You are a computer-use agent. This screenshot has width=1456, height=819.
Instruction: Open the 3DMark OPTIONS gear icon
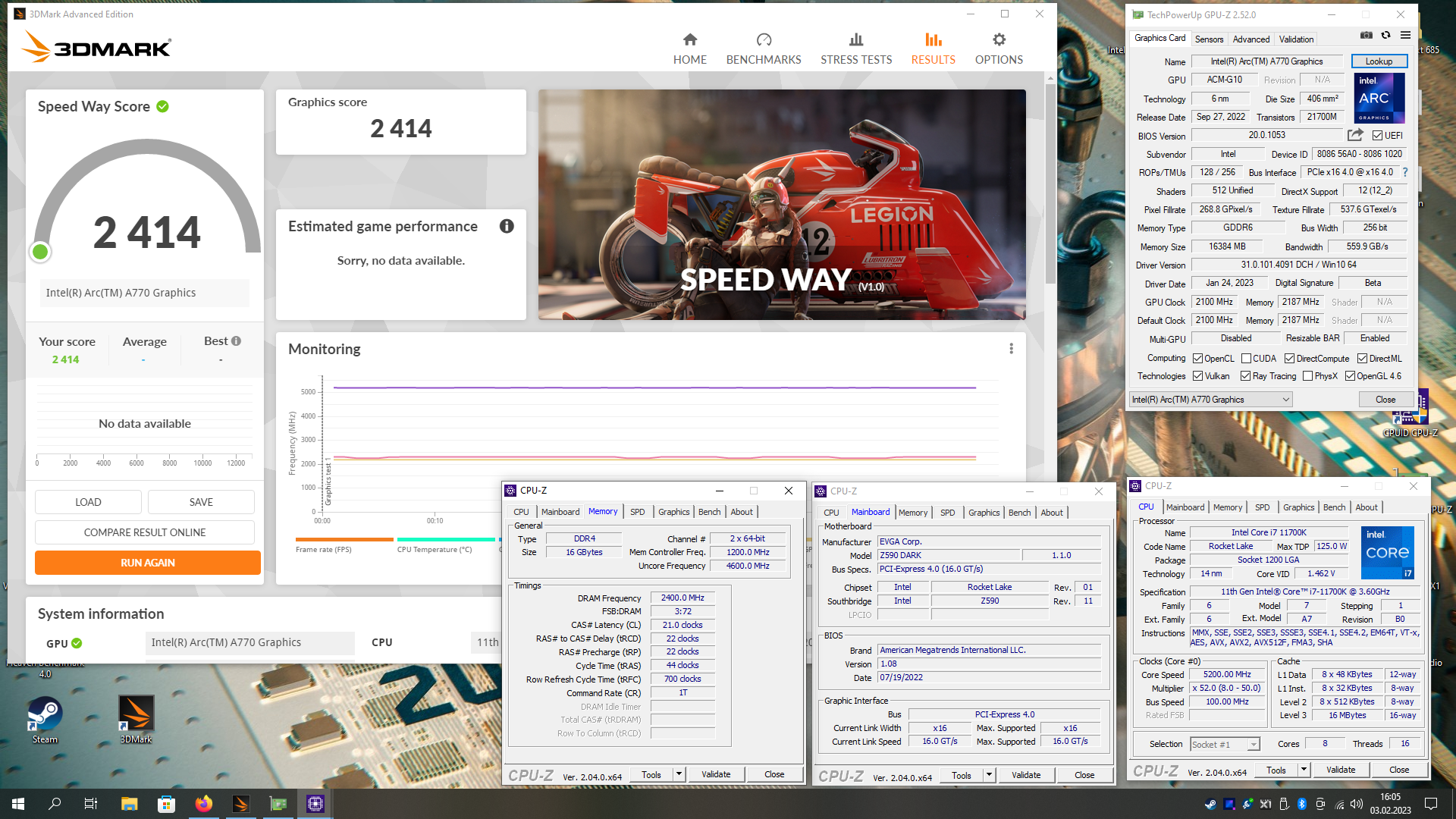tap(999, 39)
